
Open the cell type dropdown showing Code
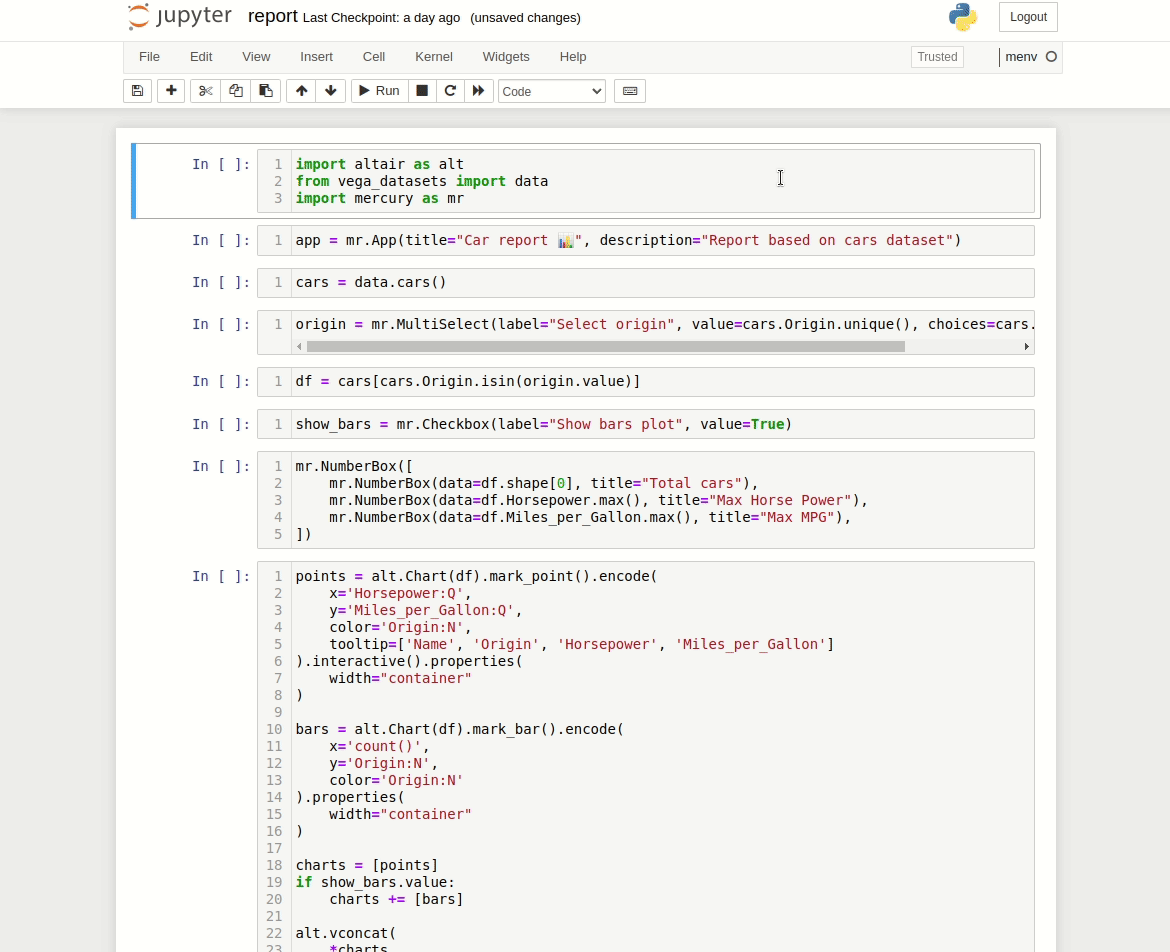551,91
